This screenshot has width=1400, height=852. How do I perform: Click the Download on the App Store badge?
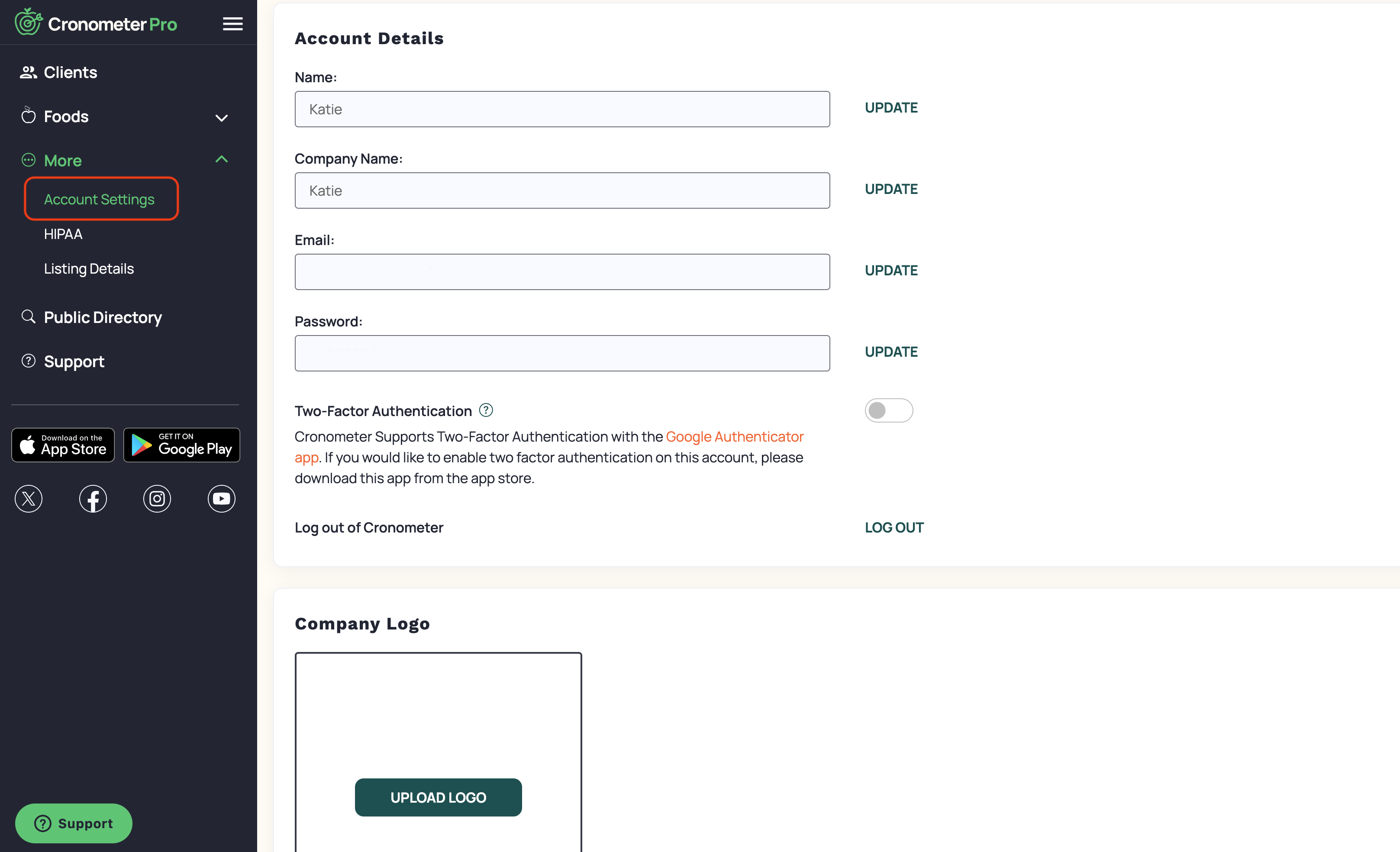point(63,445)
